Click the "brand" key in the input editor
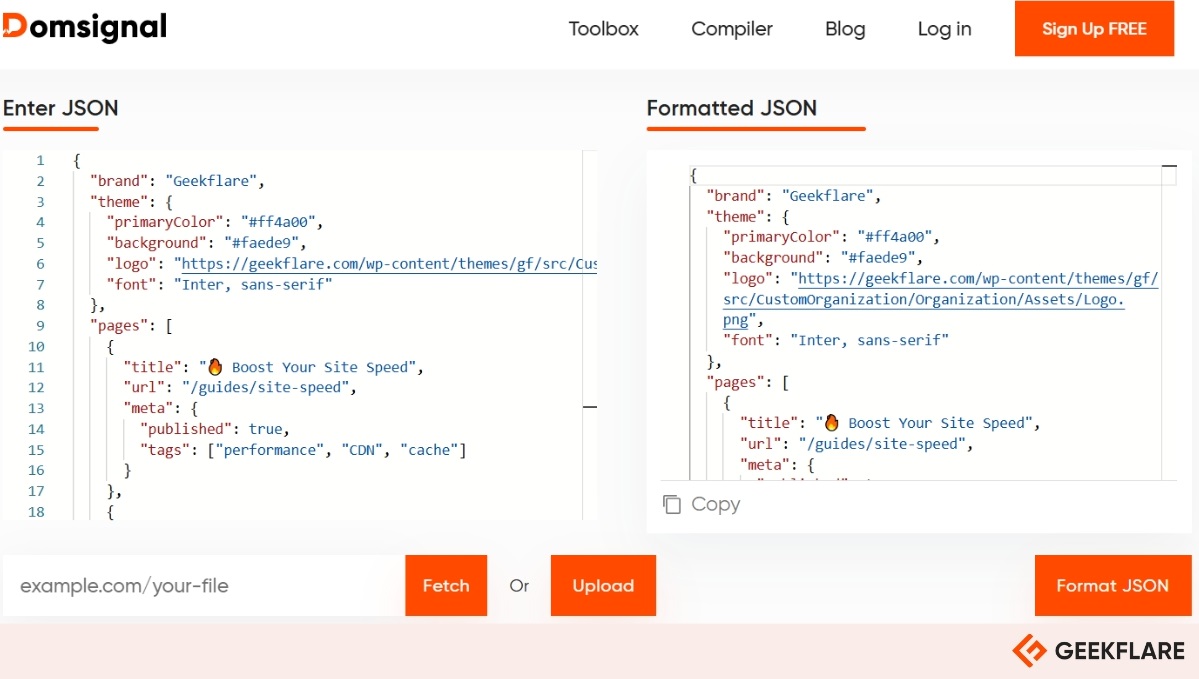1199x679 pixels. [x=119, y=181]
